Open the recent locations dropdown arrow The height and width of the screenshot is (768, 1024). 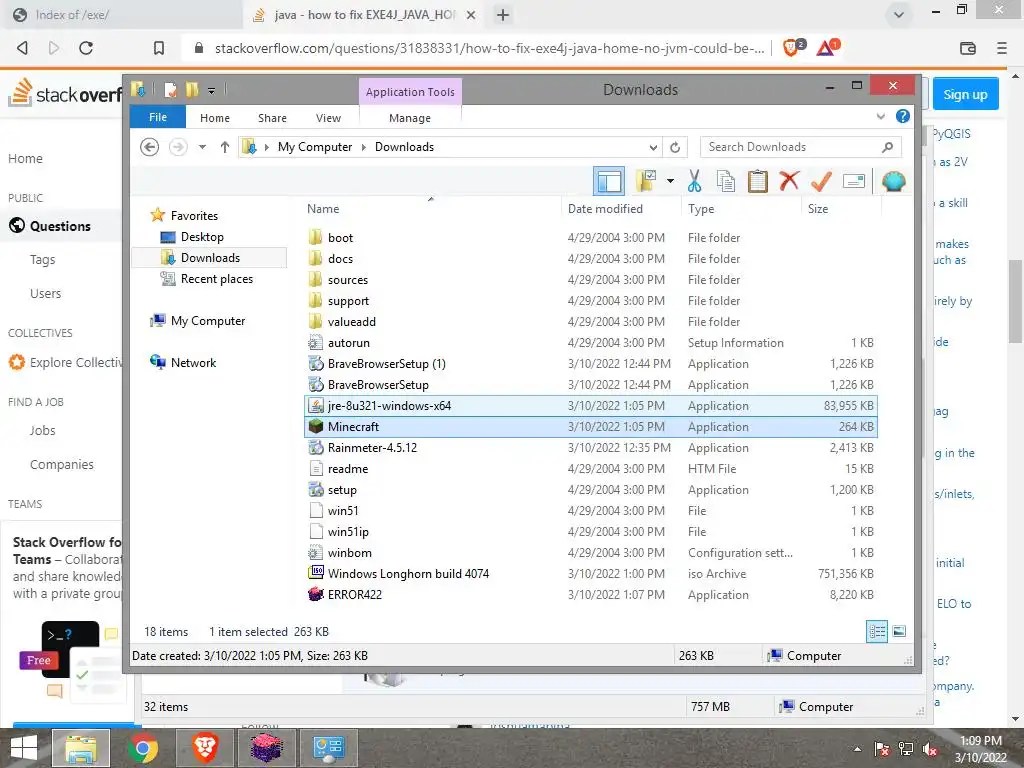(x=202, y=147)
